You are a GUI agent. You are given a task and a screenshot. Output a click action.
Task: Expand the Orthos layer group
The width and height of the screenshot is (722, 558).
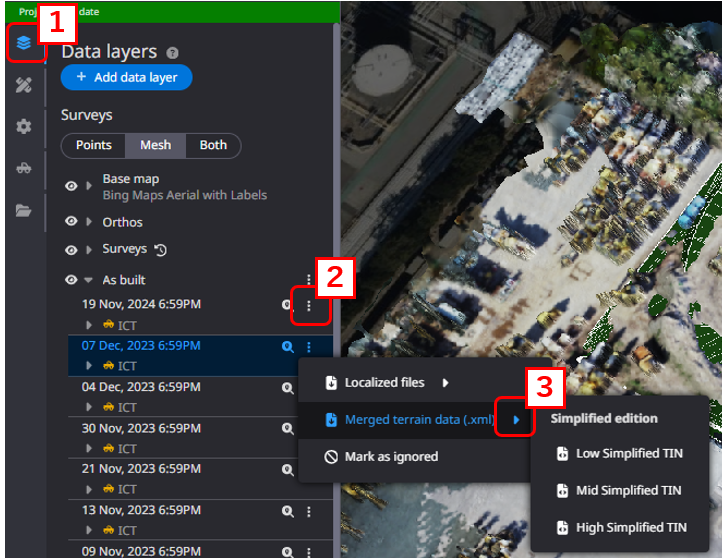pyautogui.click(x=89, y=221)
